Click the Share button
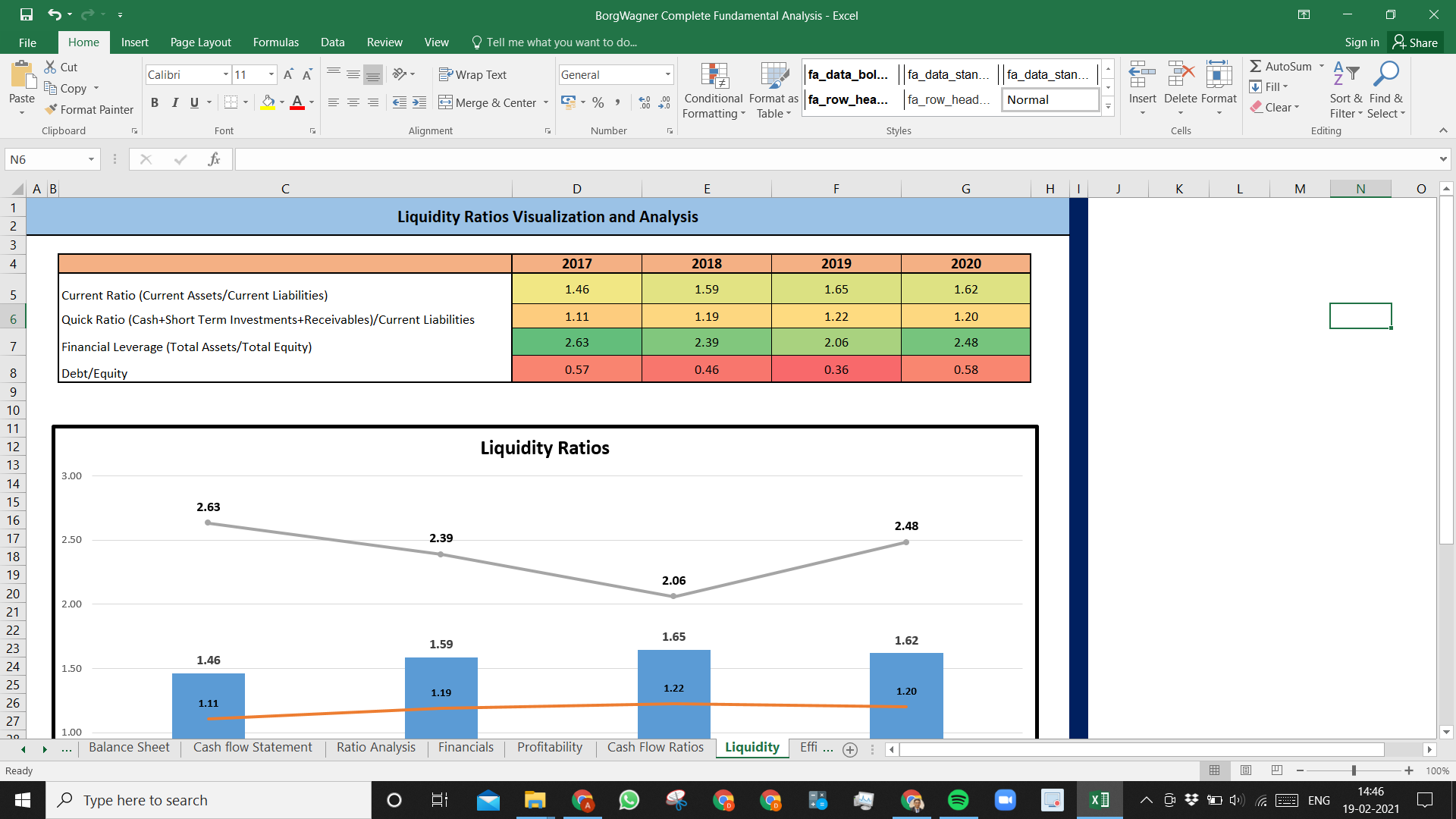This screenshot has height=819, width=1456. [x=1415, y=42]
